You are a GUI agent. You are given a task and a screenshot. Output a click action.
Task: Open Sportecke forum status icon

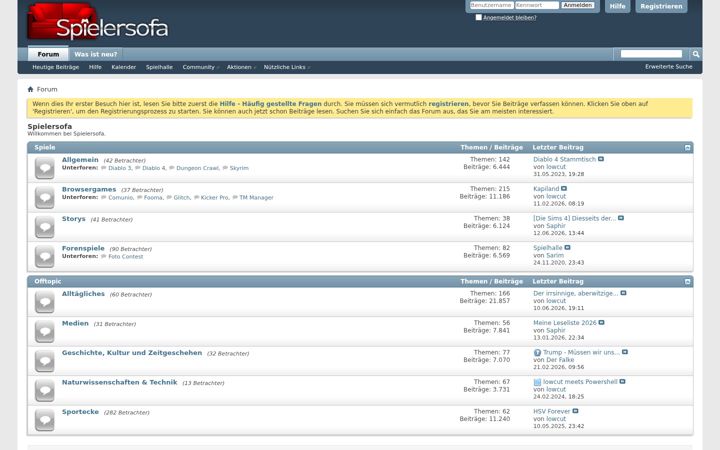click(x=45, y=420)
